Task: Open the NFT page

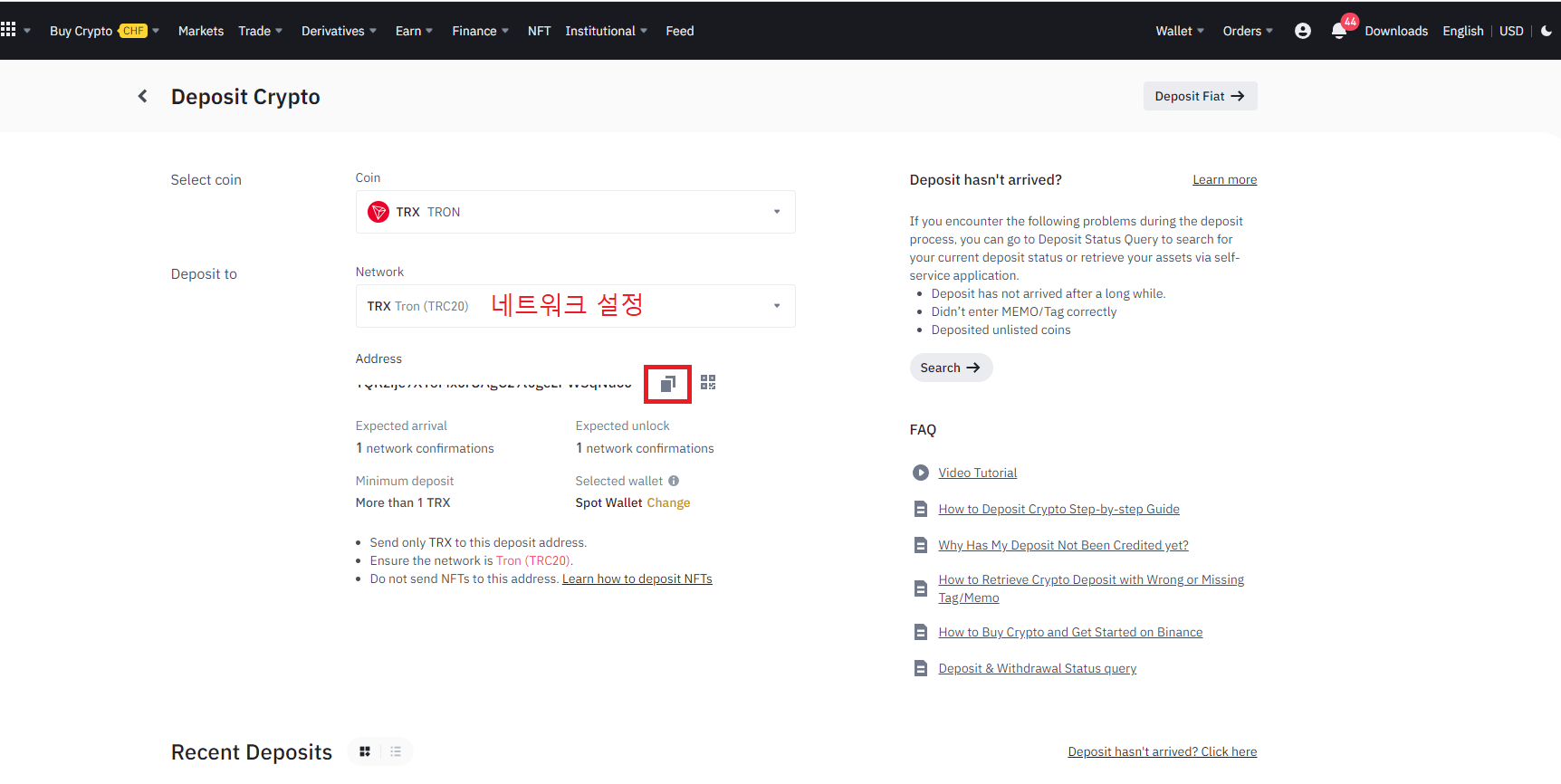Action: click(x=540, y=31)
